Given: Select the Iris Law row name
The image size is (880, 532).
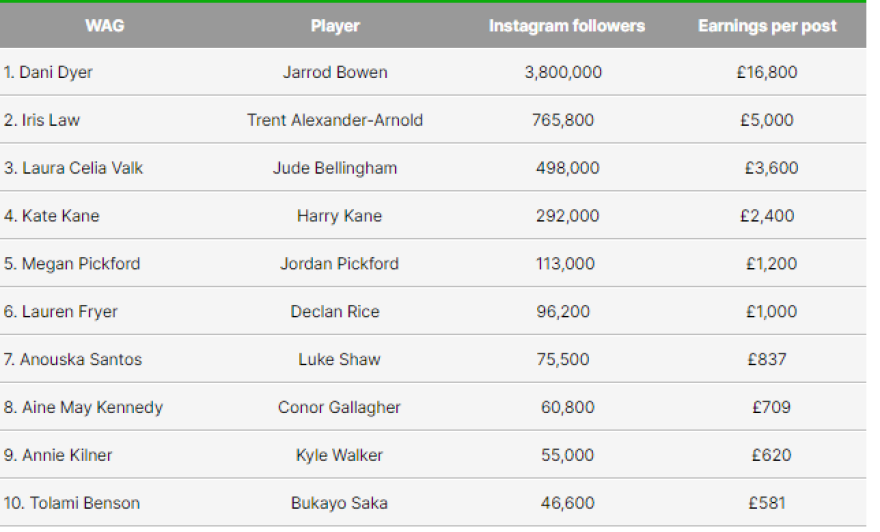Looking at the screenshot, I should click(x=42, y=120).
